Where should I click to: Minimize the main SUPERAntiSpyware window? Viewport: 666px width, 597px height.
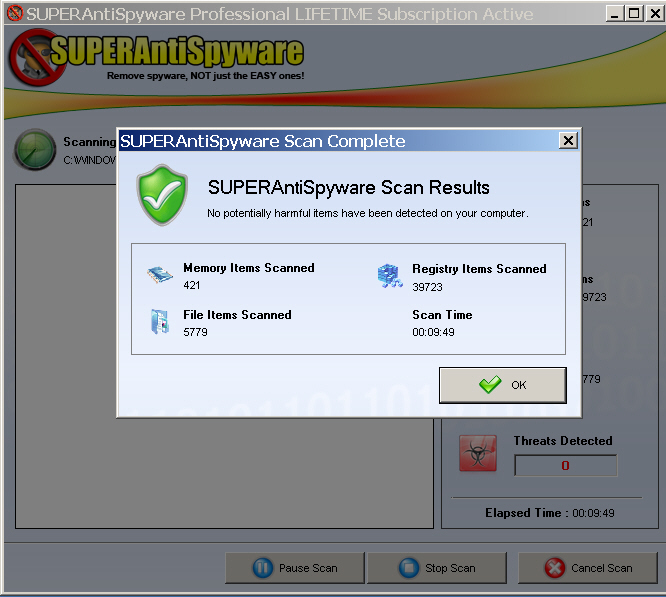tap(615, 14)
